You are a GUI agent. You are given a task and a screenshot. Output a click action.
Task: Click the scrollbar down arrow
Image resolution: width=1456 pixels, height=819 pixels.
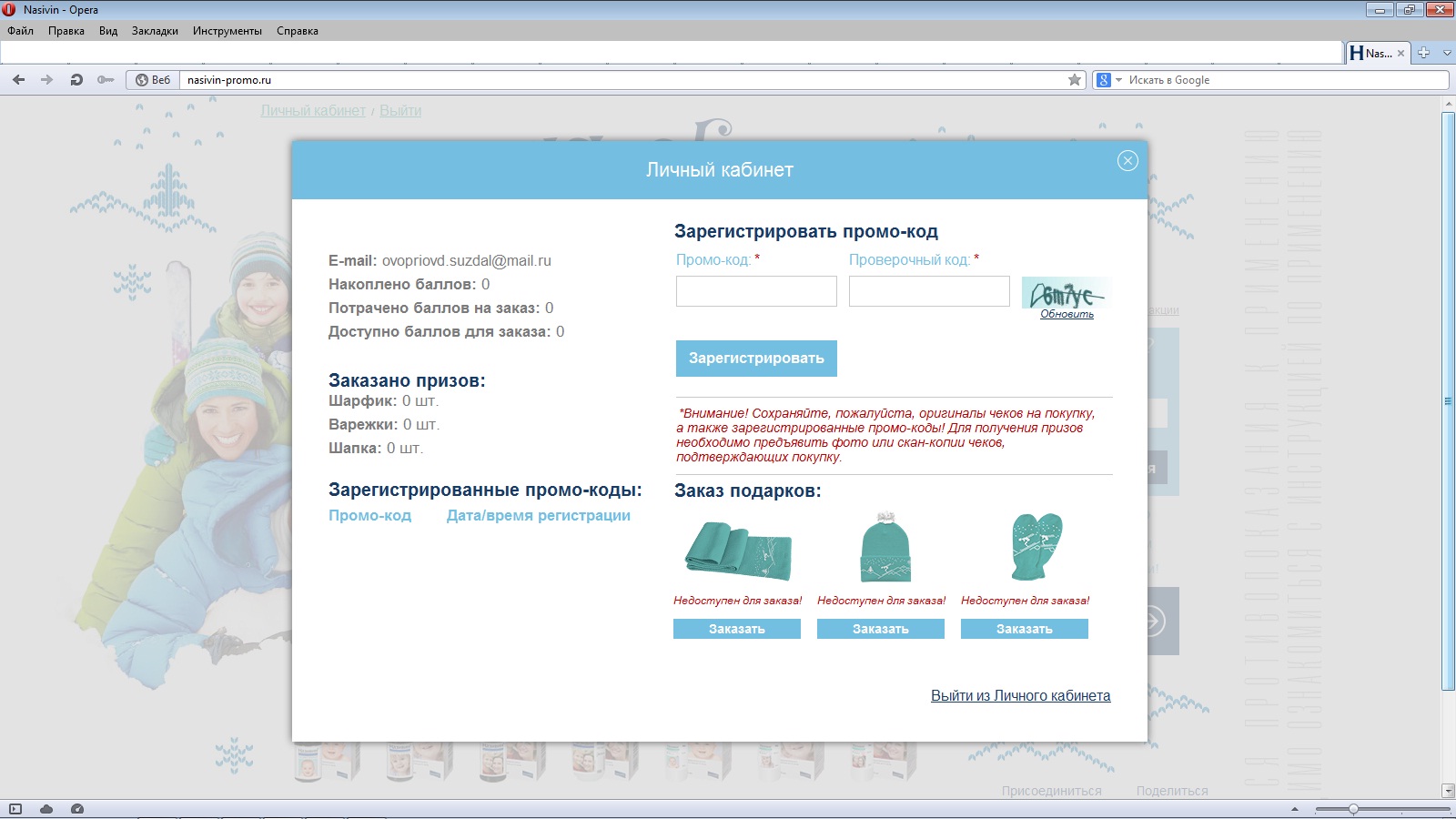click(x=1448, y=792)
